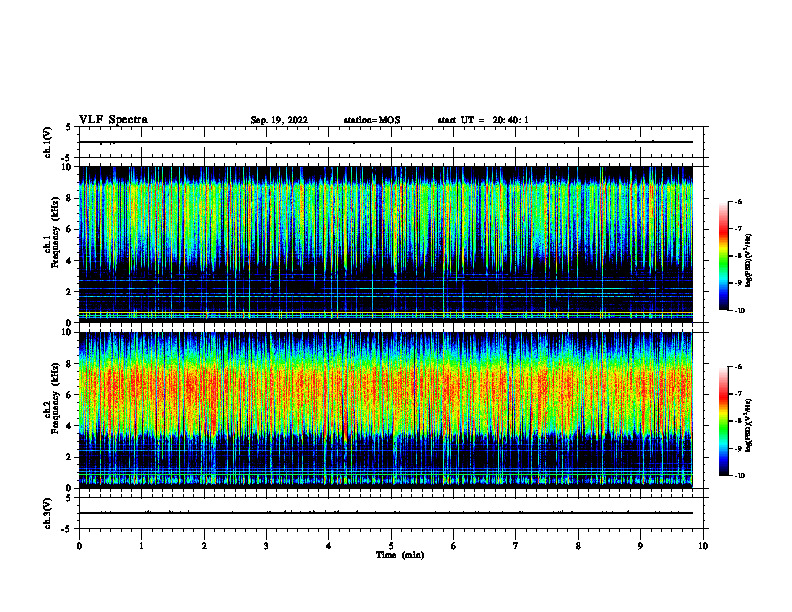This screenshot has height=612, width=792.
Task: Click the 'VLF Spectra' title text
Action: click(x=113, y=120)
